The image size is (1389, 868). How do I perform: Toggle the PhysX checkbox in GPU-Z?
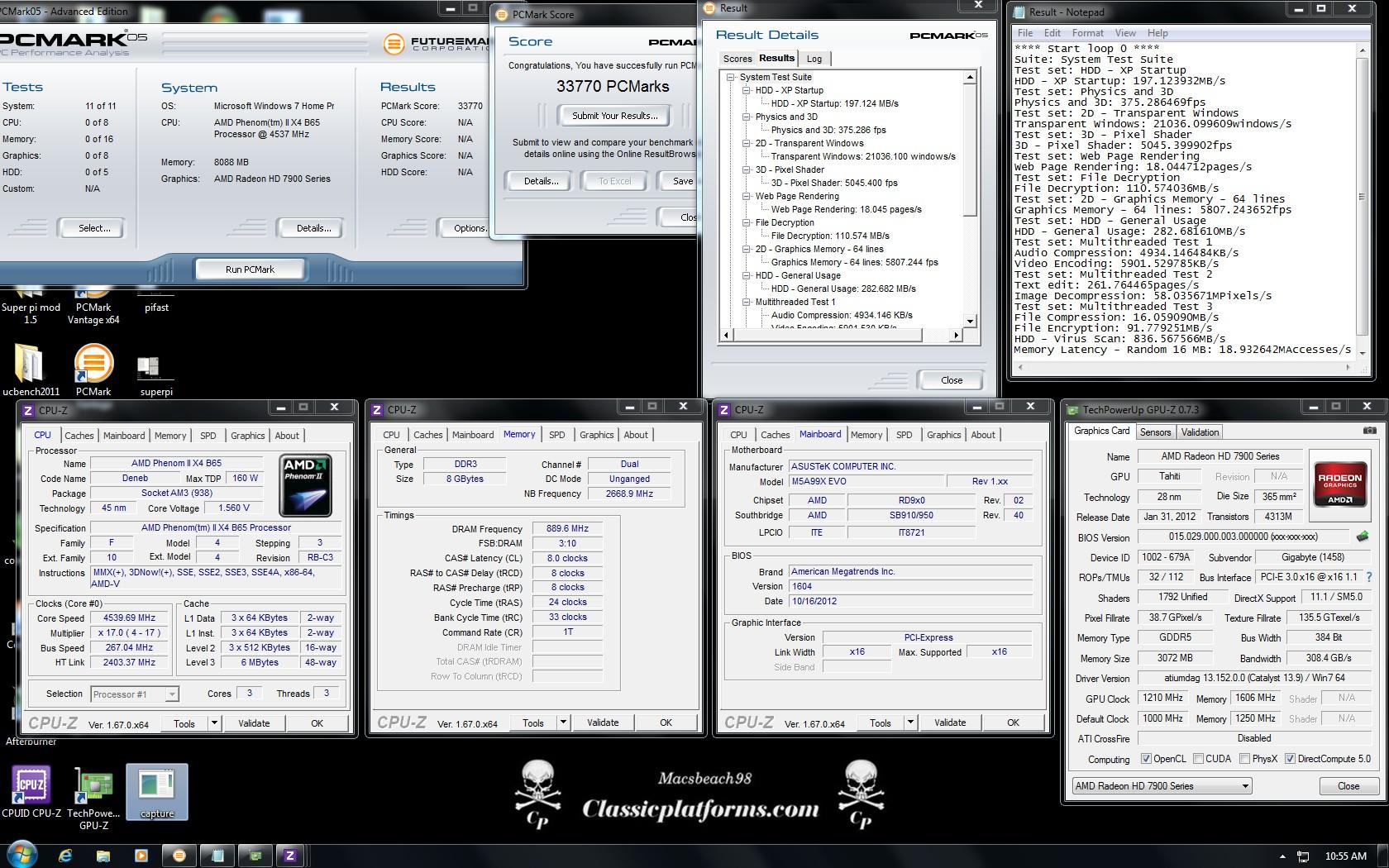click(x=1243, y=759)
